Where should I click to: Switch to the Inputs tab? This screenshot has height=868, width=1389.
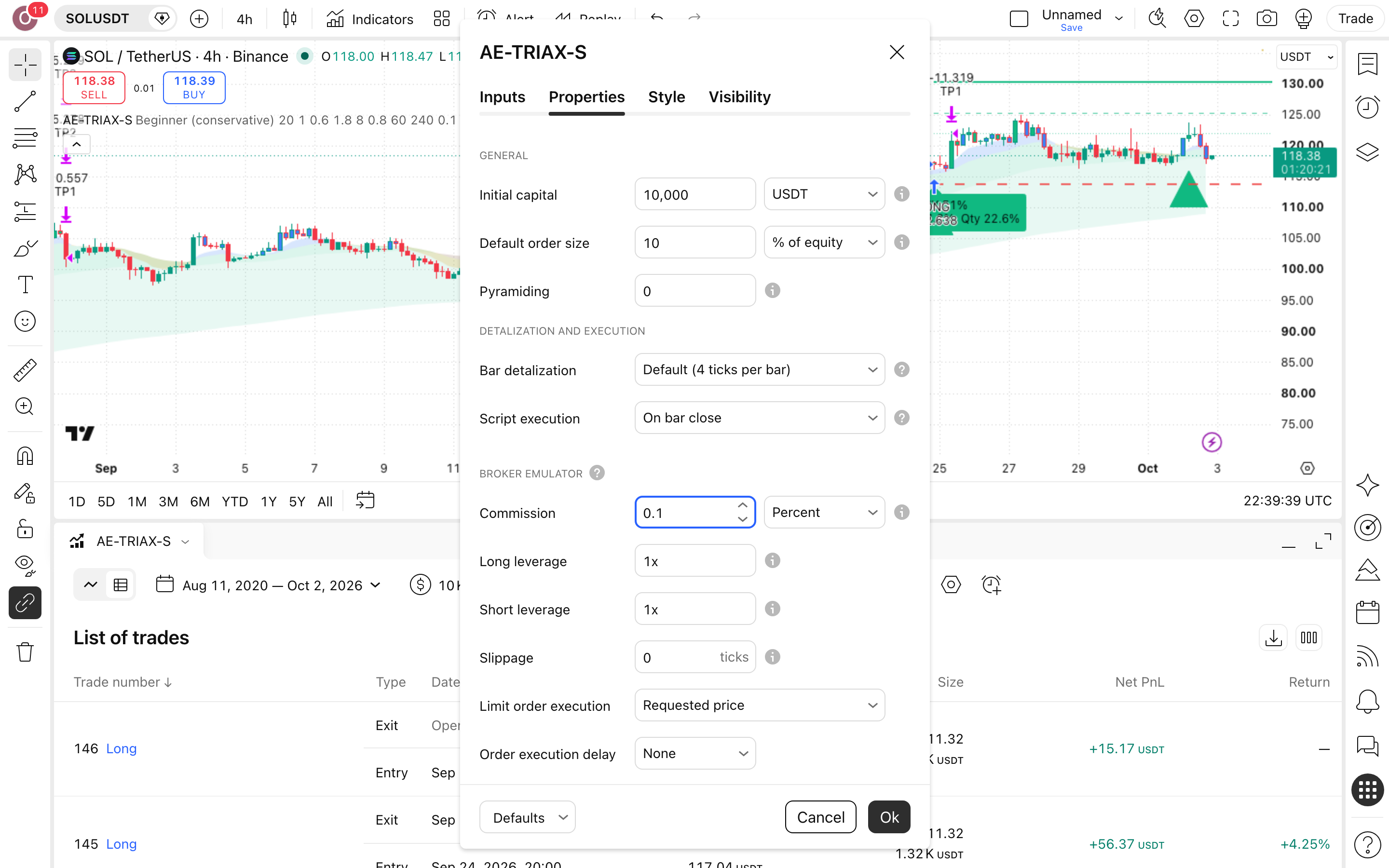(x=502, y=97)
